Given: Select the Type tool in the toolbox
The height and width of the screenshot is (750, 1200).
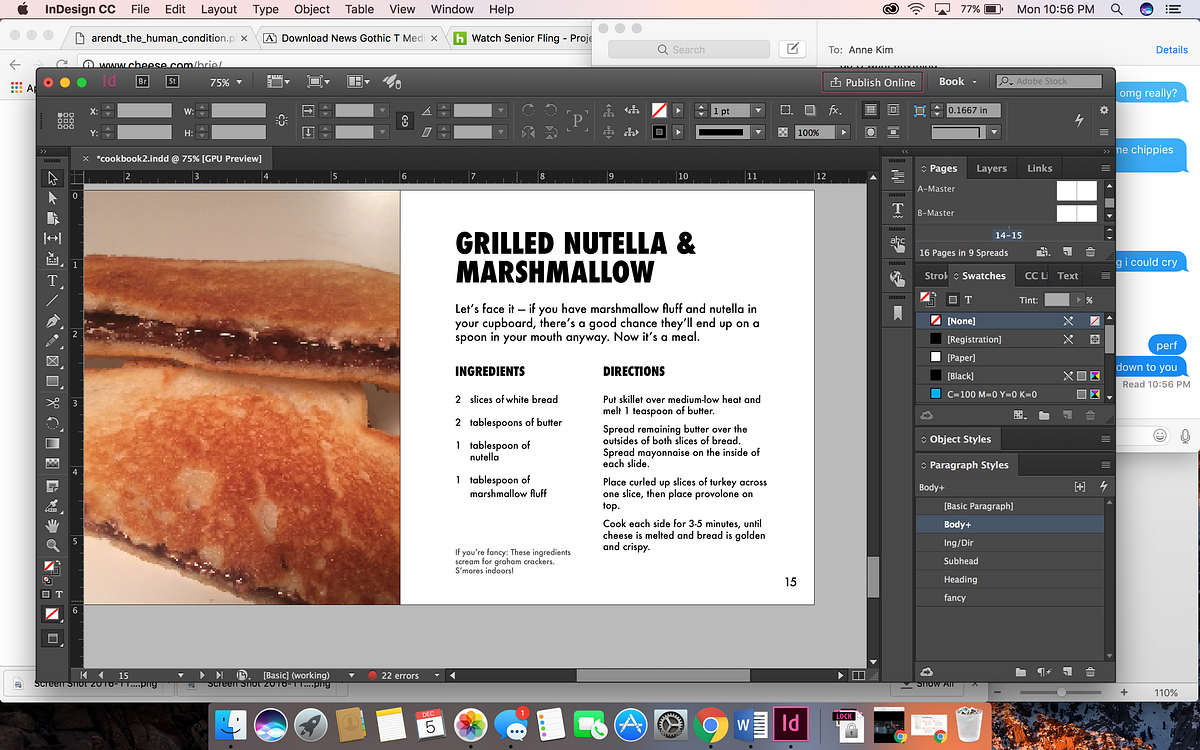Looking at the screenshot, I should [x=53, y=280].
